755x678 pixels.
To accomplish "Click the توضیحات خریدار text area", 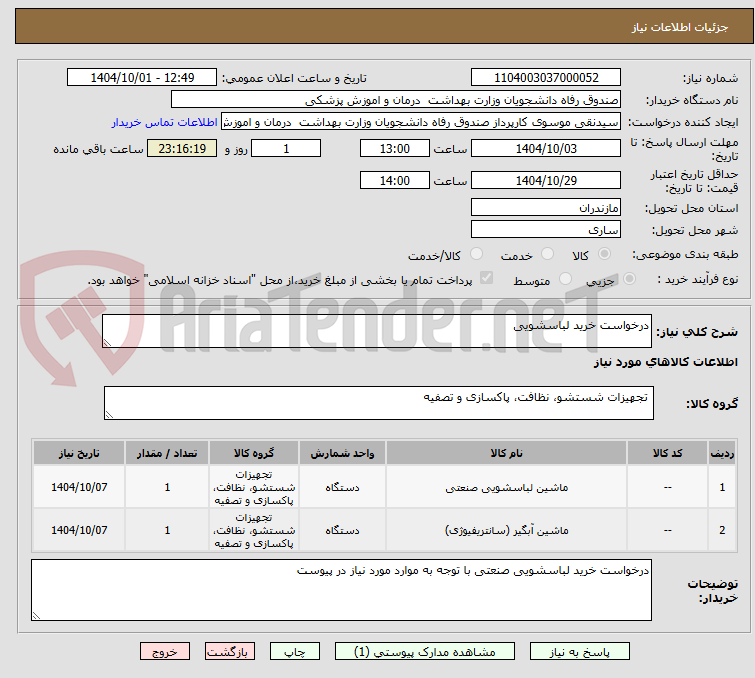I will click(341, 590).
